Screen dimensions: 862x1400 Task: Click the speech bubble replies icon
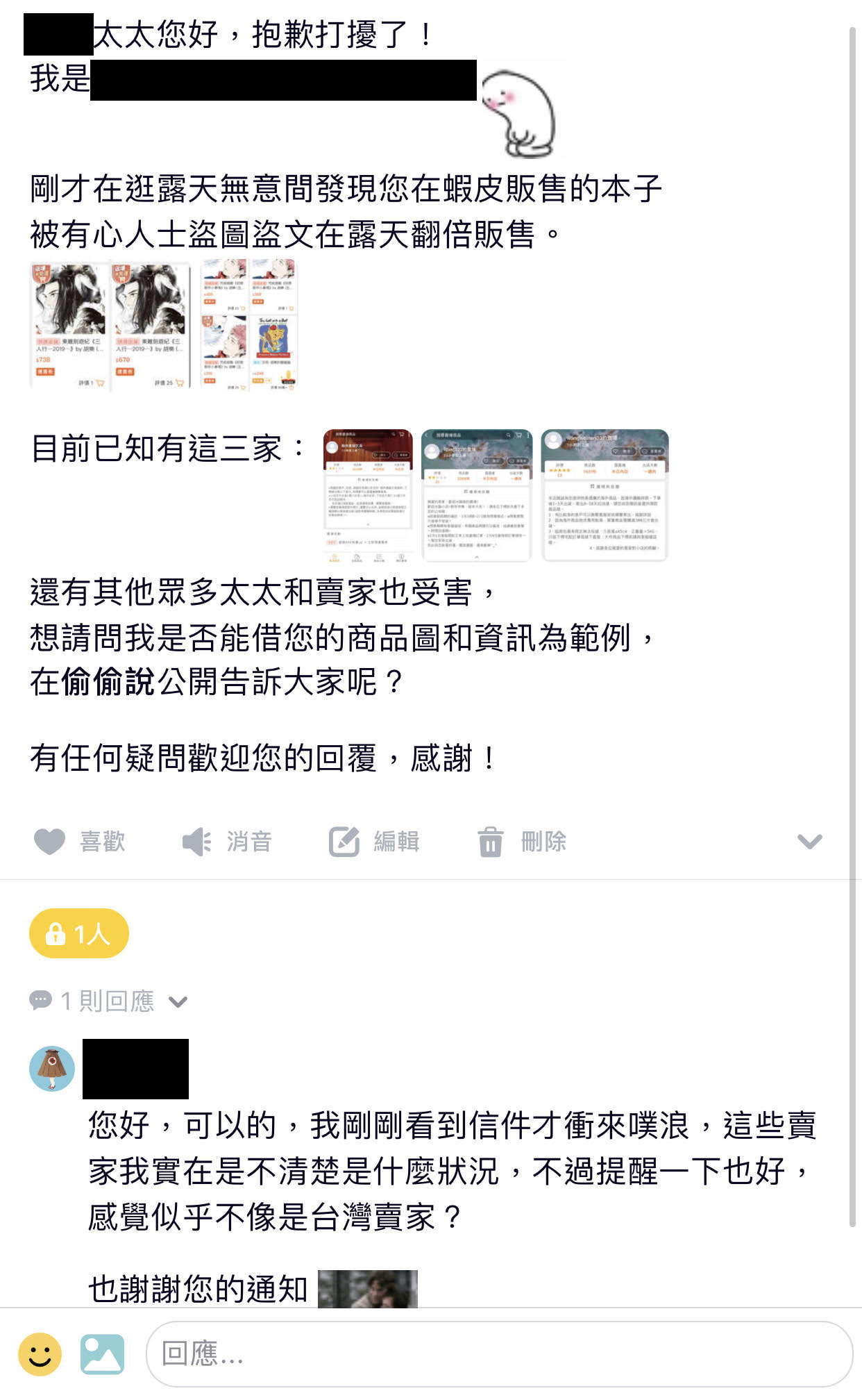(40, 1001)
